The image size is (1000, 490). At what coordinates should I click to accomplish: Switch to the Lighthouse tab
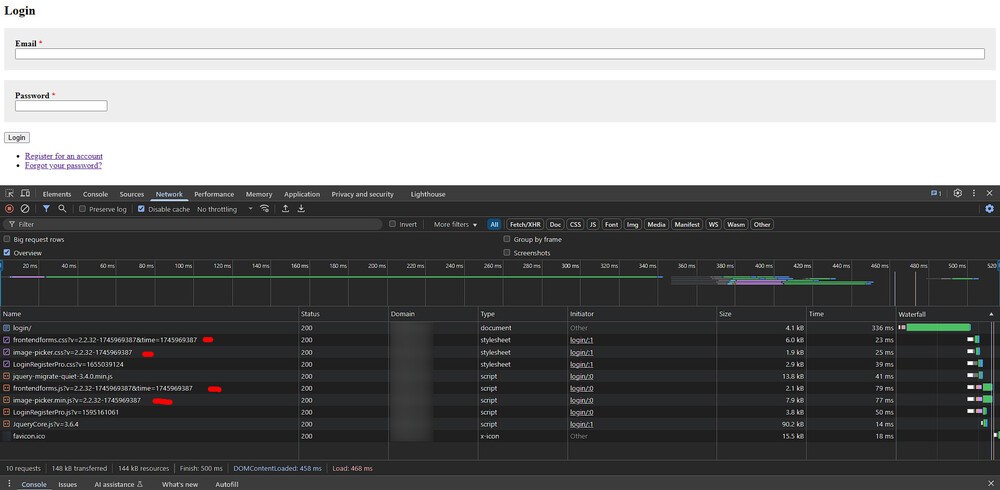[427, 194]
